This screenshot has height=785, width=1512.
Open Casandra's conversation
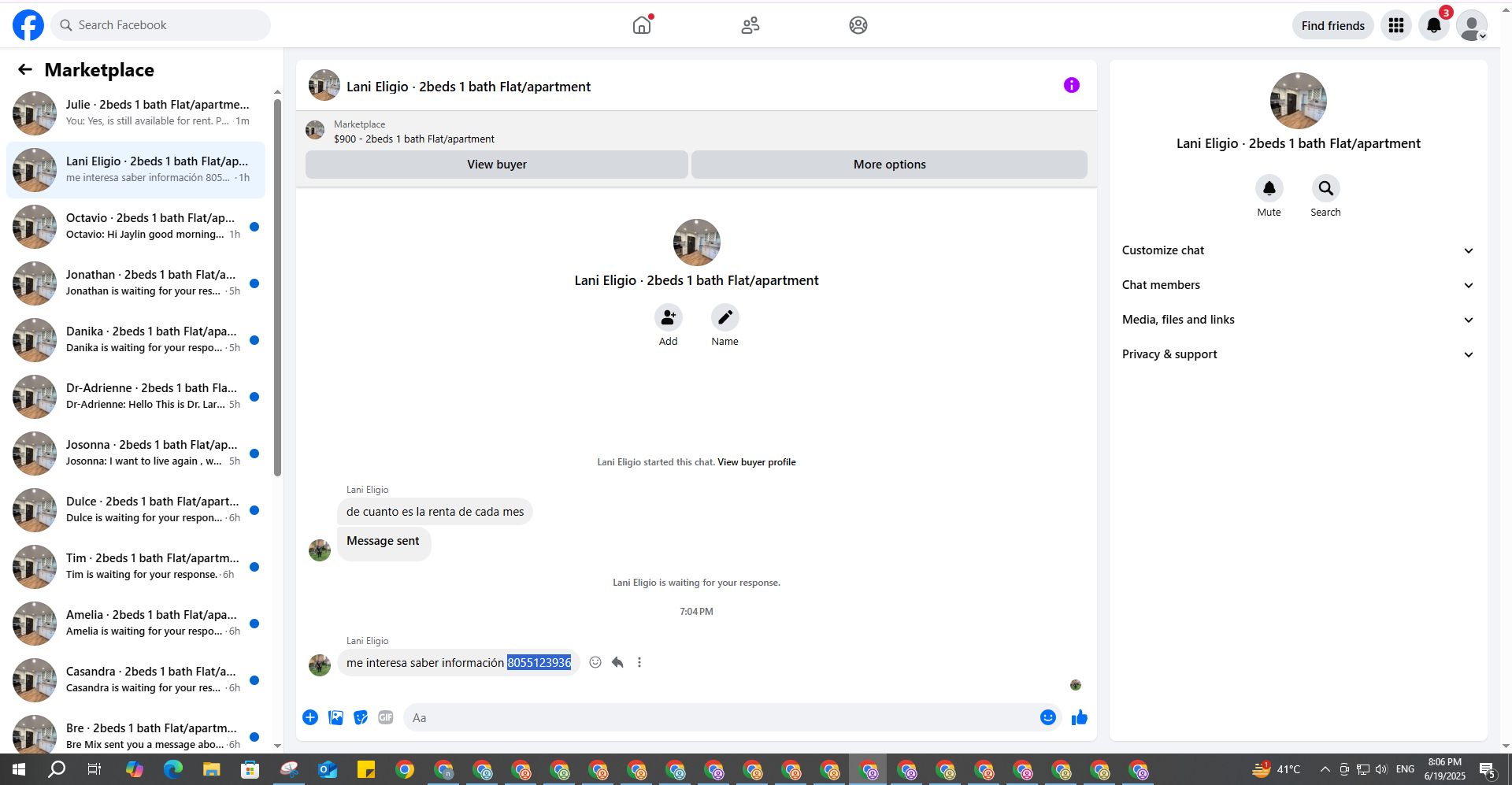click(x=136, y=680)
